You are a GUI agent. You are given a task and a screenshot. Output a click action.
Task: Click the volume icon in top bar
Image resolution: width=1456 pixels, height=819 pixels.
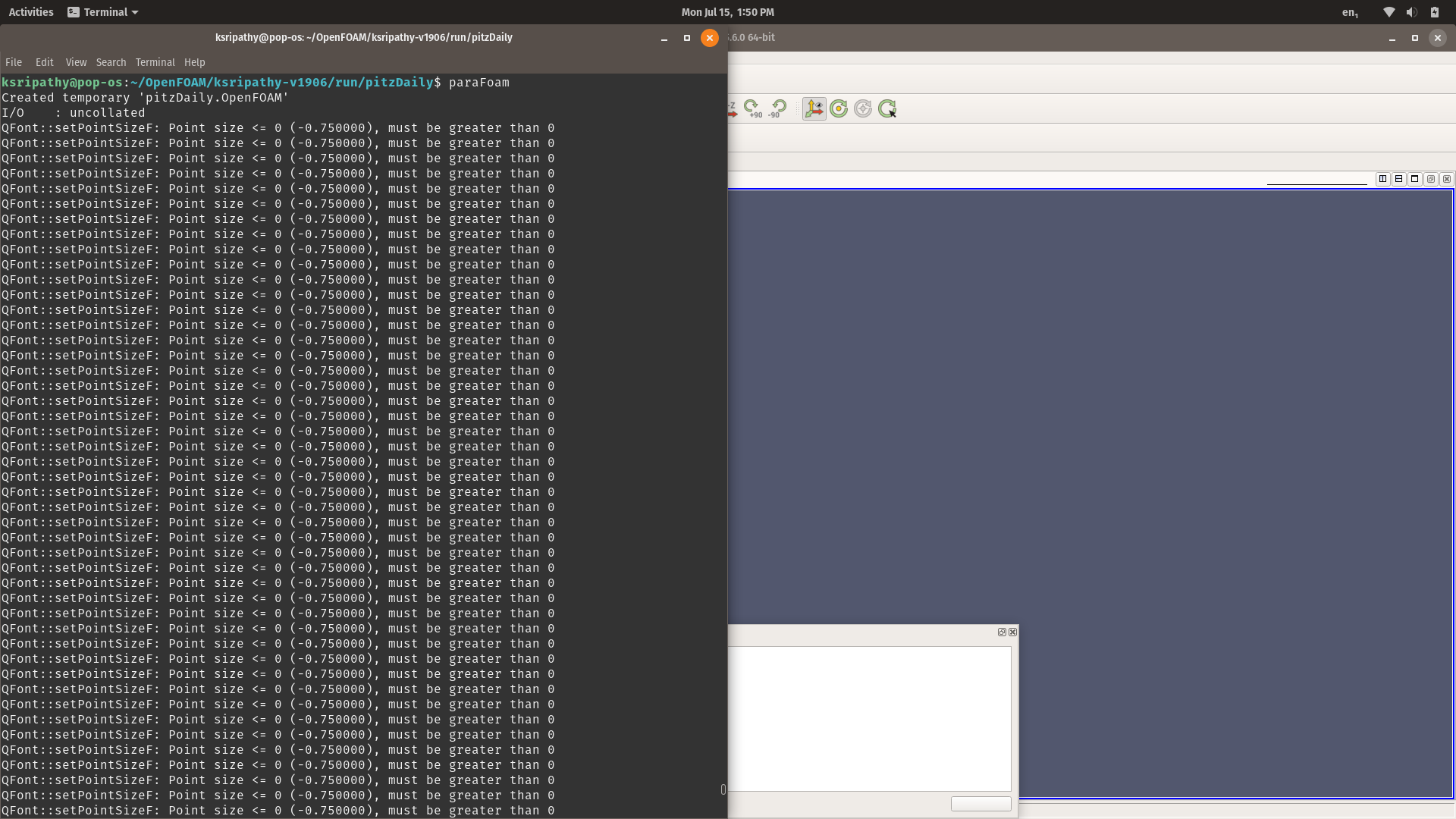click(1411, 12)
